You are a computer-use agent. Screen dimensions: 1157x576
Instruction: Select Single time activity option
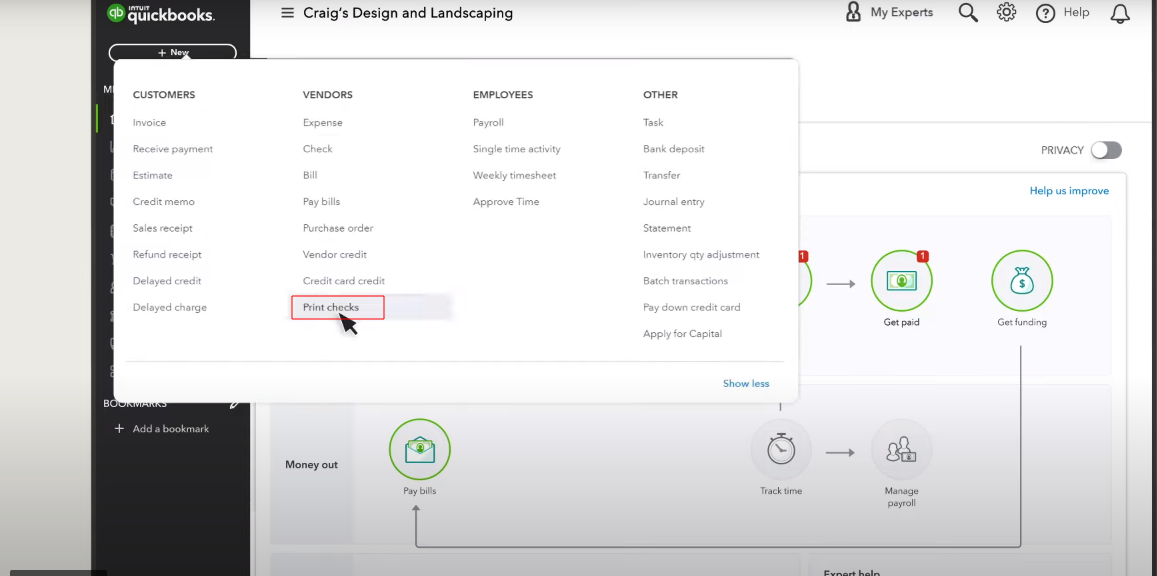(517, 149)
